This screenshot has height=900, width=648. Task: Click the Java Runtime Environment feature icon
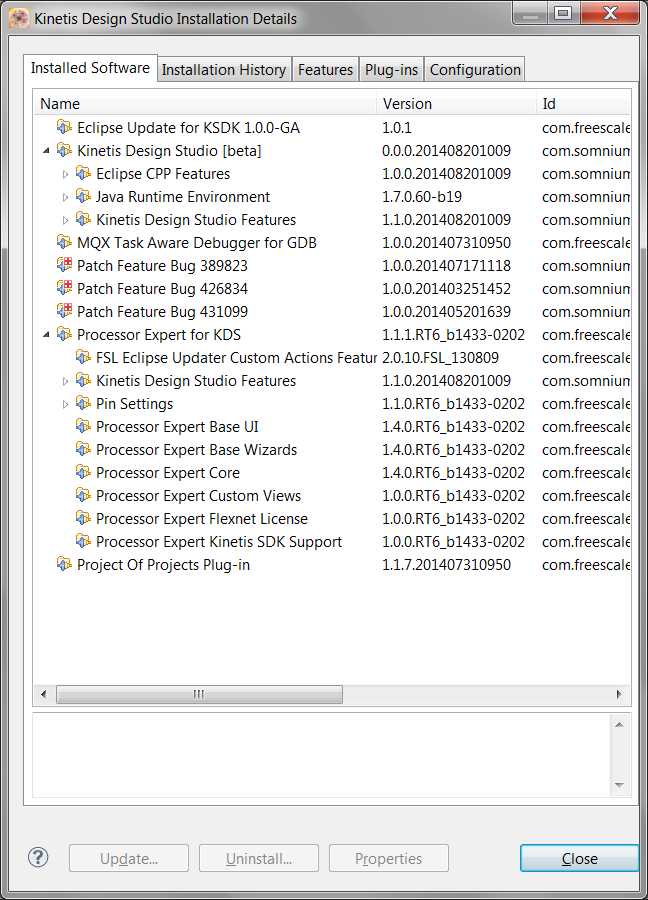(x=84, y=197)
